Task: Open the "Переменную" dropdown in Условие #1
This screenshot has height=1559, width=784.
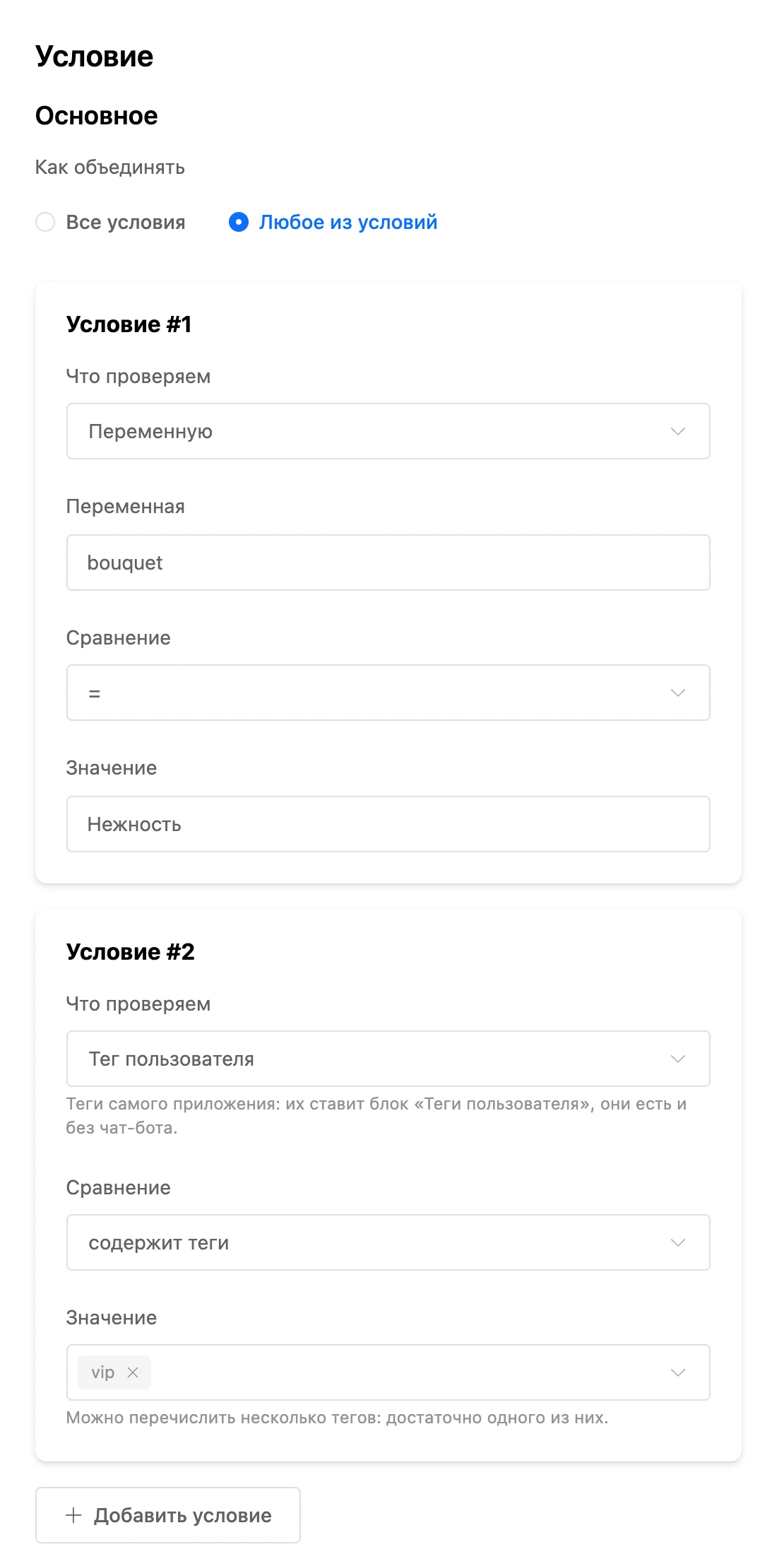Action: tap(388, 431)
